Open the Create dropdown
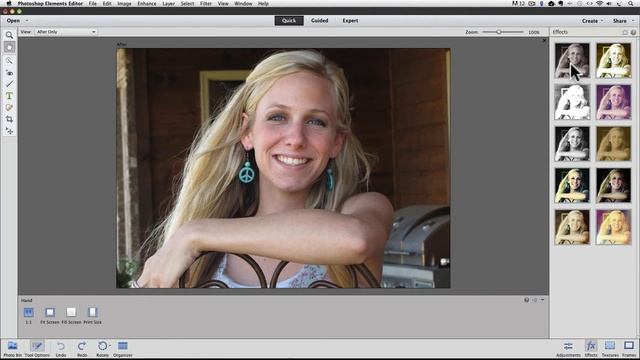The image size is (640, 360). pos(592,21)
